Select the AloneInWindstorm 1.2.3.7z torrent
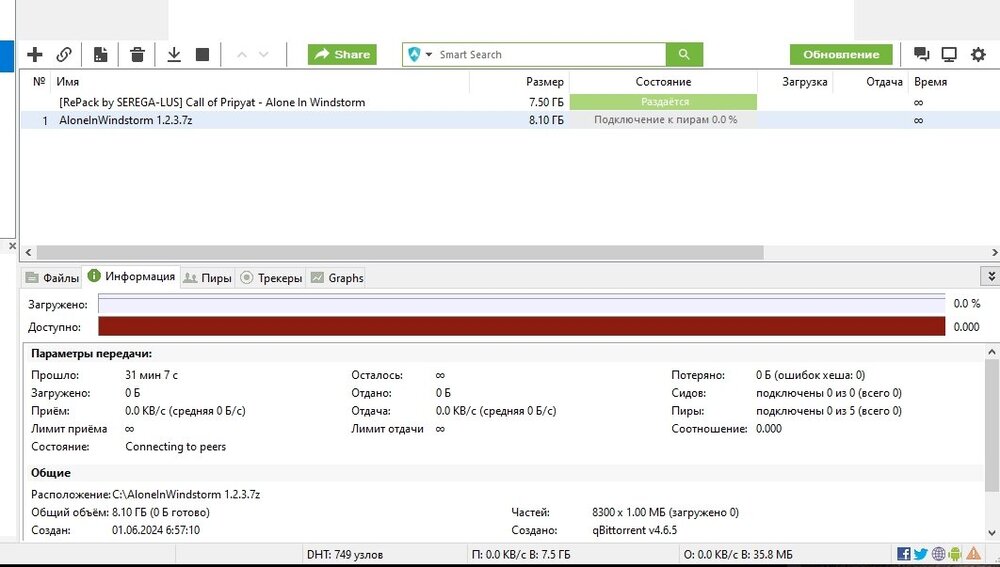The height and width of the screenshot is (567, 1000). point(126,120)
